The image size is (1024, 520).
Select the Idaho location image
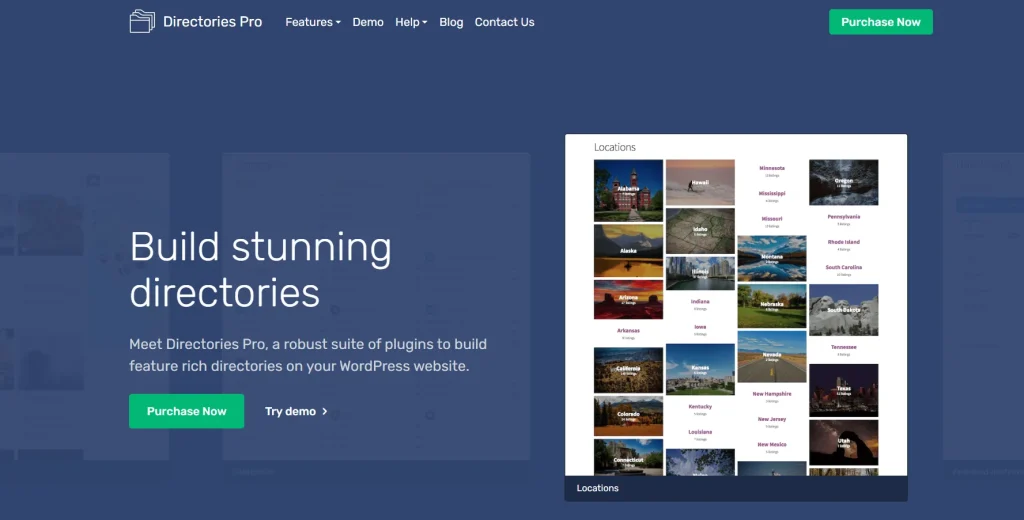tap(700, 231)
